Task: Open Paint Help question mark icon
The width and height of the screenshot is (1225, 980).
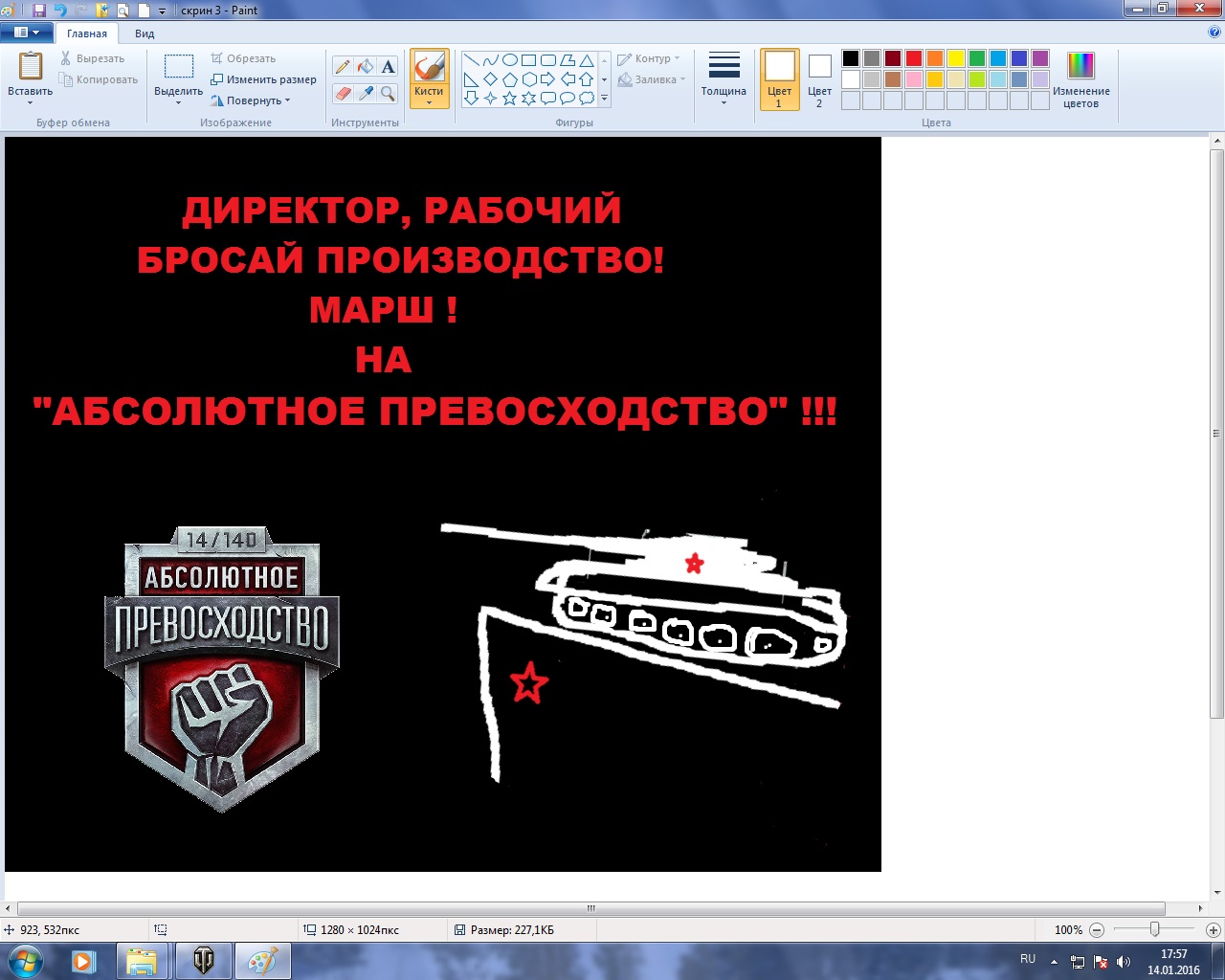Action: tap(1214, 33)
